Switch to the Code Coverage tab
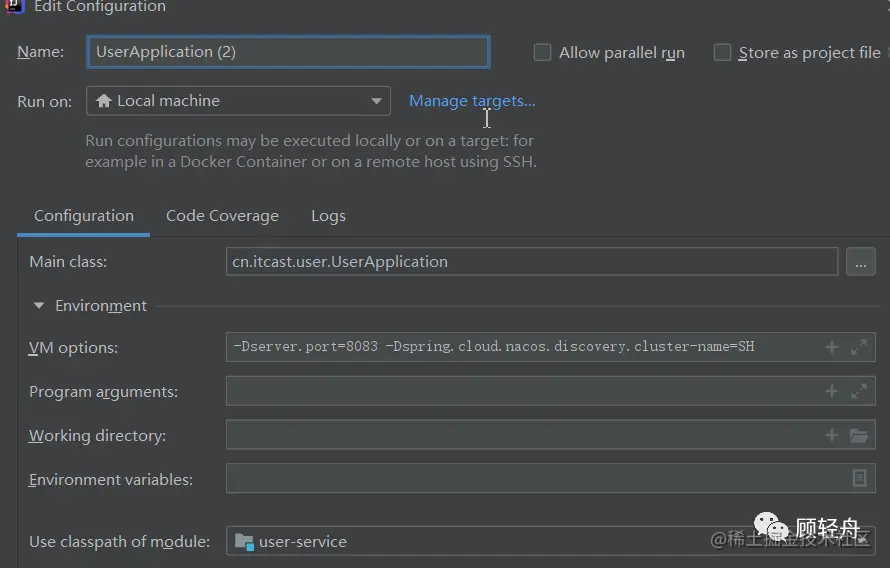 point(222,216)
